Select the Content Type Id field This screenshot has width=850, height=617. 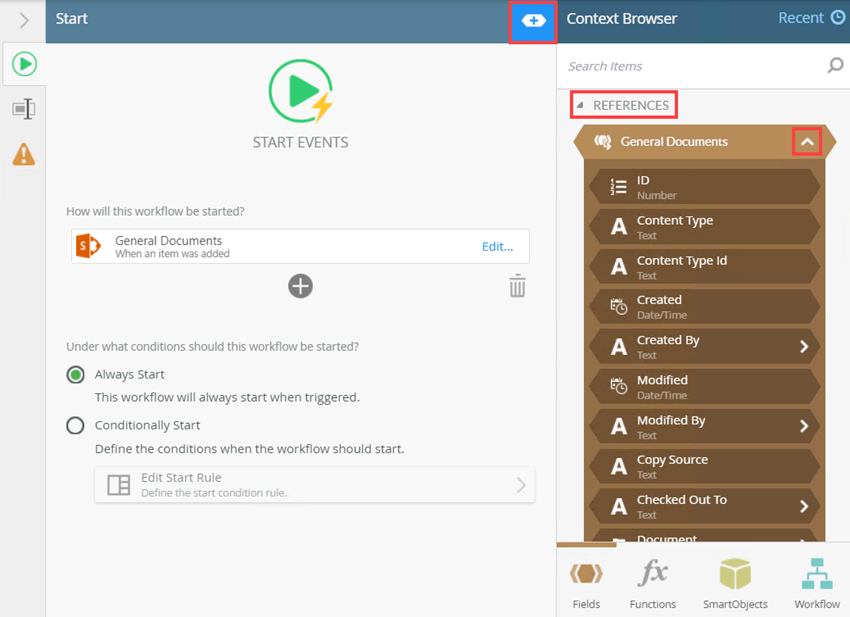coord(705,267)
